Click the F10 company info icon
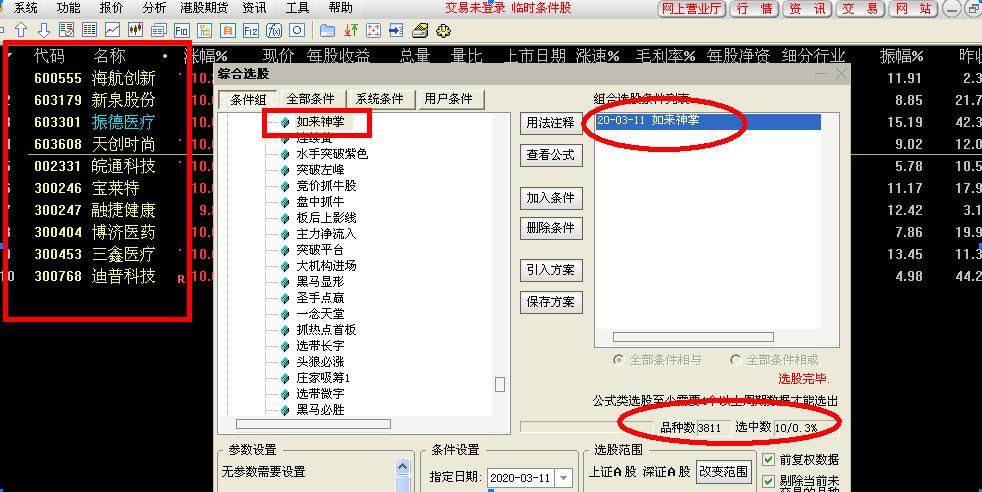The height and width of the screenshot is (492, 982). click(182, 30)
